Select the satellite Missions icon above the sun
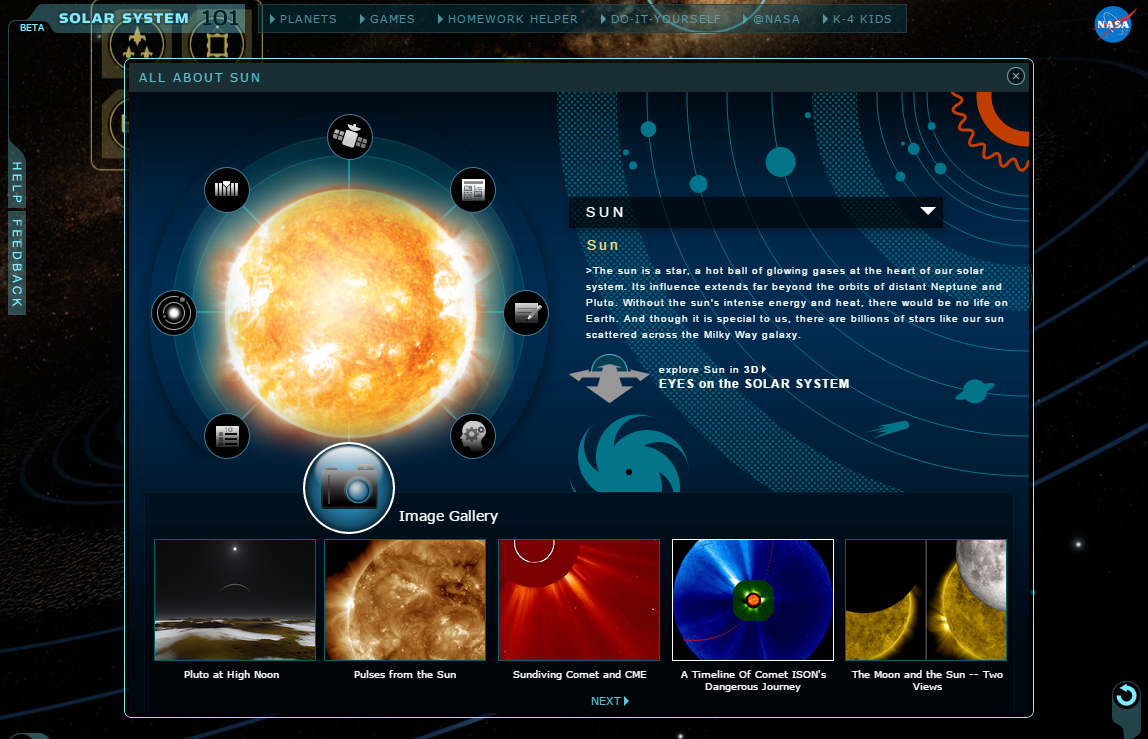This screenshot has width=1148, height=739. 349,137
